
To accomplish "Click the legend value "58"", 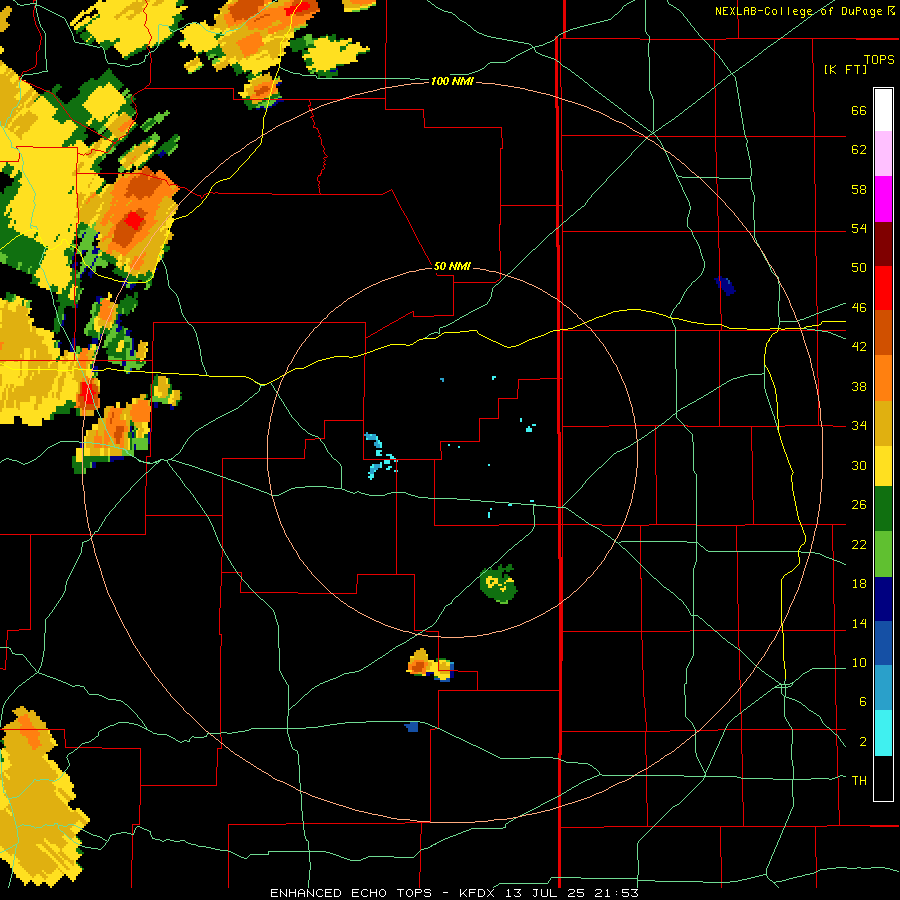I will [x=859, y=189].
